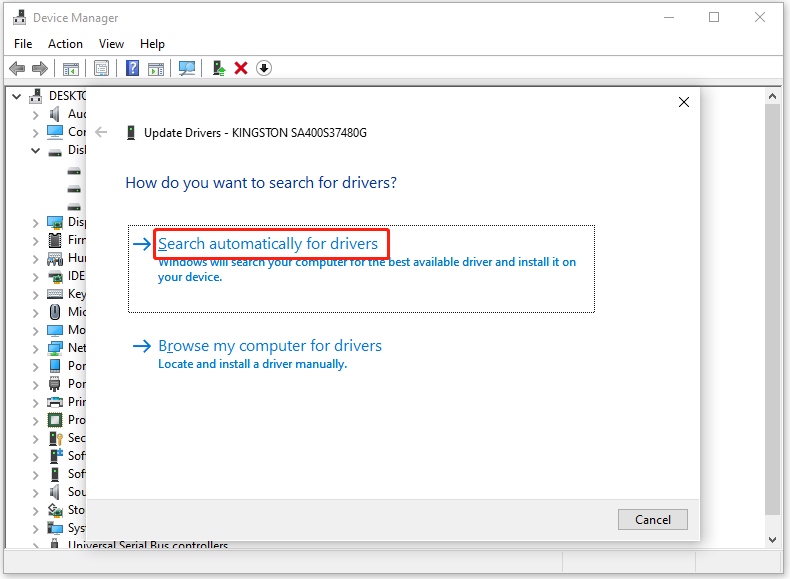Expand the Network adapters category chevron
The width and height of the screenshot is (790, 579).
click(x=35, y=349)
